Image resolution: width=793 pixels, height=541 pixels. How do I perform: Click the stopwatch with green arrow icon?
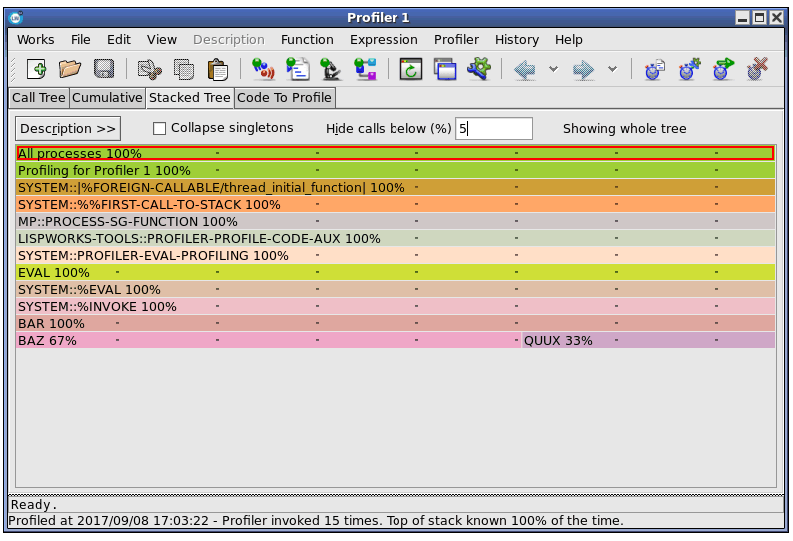[723, 69]
